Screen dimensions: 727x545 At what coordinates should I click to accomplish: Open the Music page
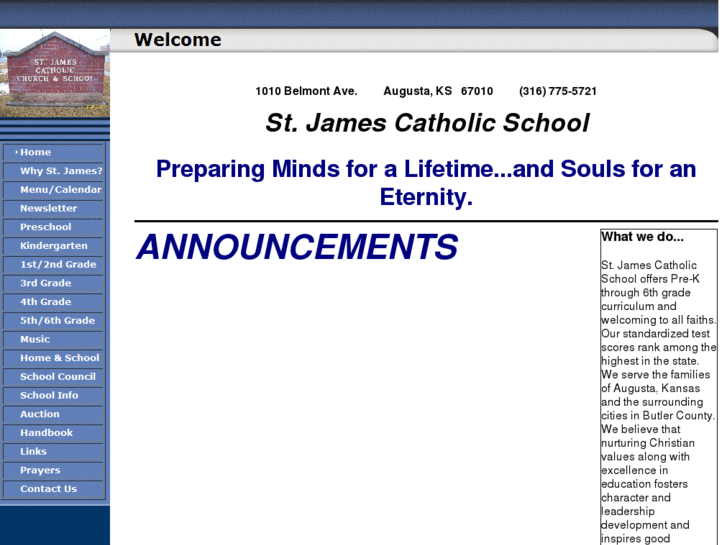54,339
